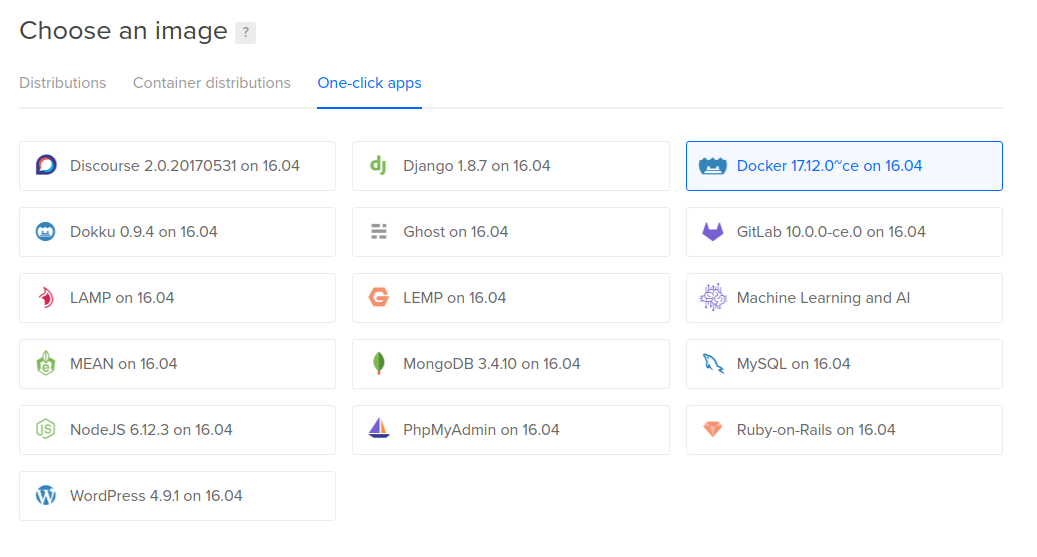Click the GitLab fox icon

pyautogui.click(x=712, y=232)
